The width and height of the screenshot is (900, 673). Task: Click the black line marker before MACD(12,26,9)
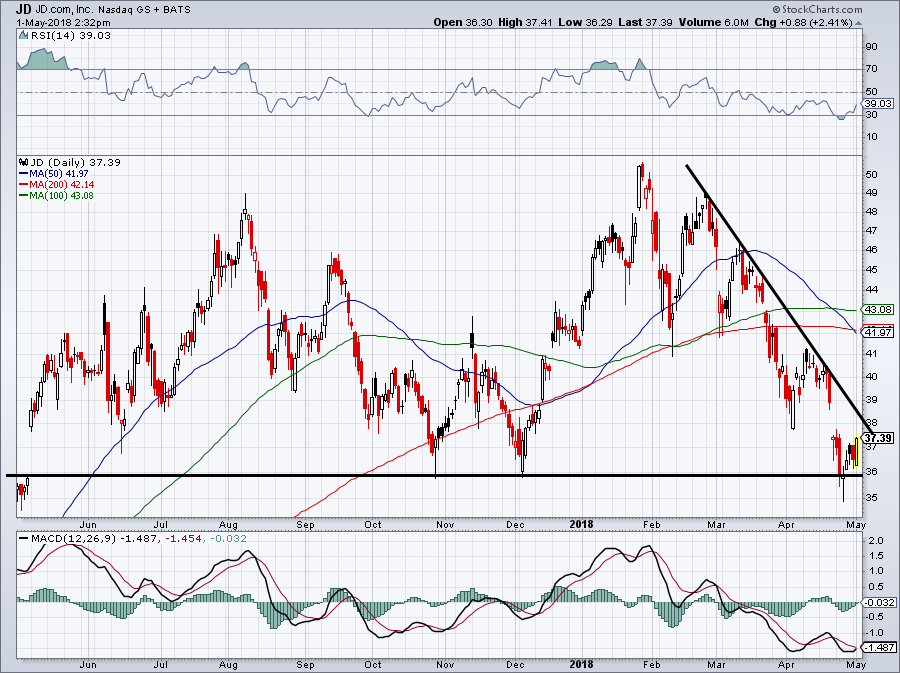point(23,539)
